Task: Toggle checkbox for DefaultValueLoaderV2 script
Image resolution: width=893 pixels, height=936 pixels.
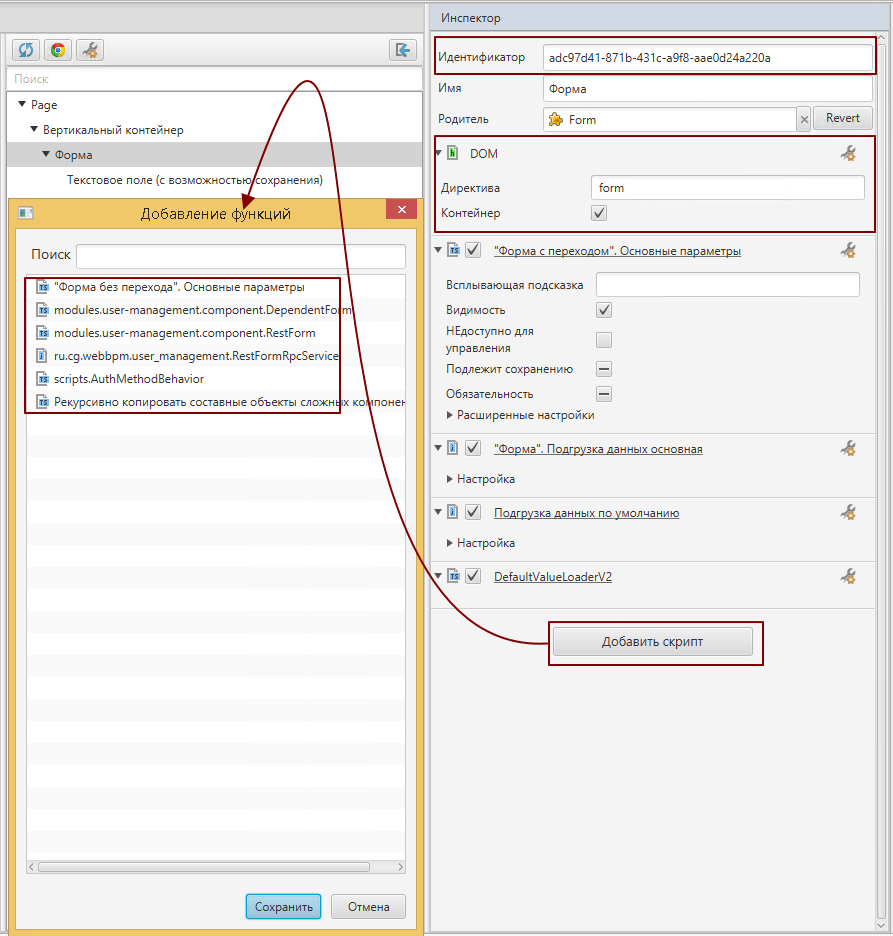Action: pyautogui.click(x=473, y=576)
